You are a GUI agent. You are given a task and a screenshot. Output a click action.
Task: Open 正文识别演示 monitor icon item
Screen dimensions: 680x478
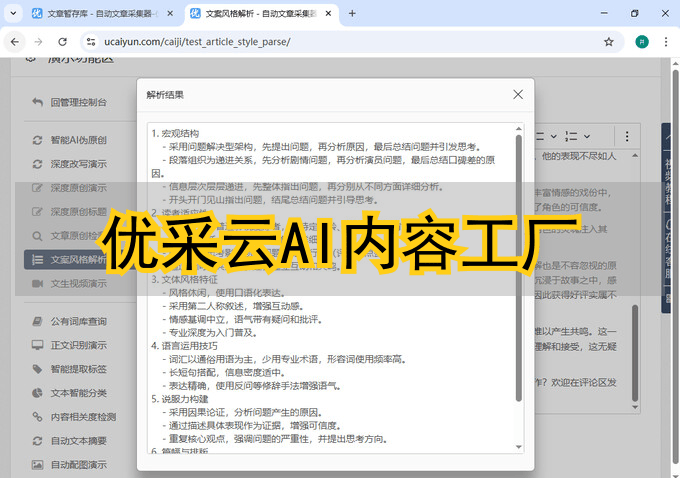tap(37, 346)
